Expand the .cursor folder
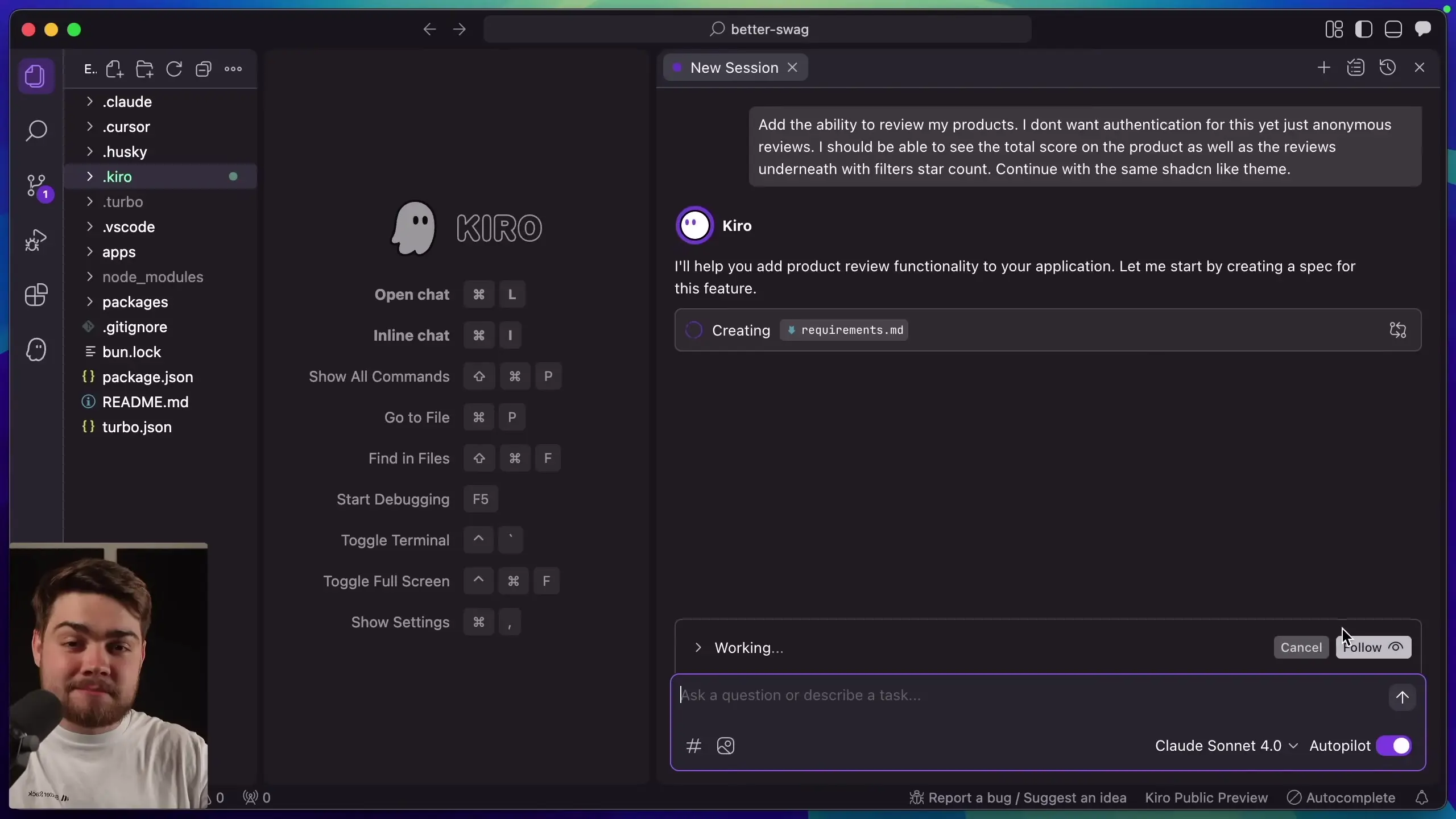 (160, 127)
